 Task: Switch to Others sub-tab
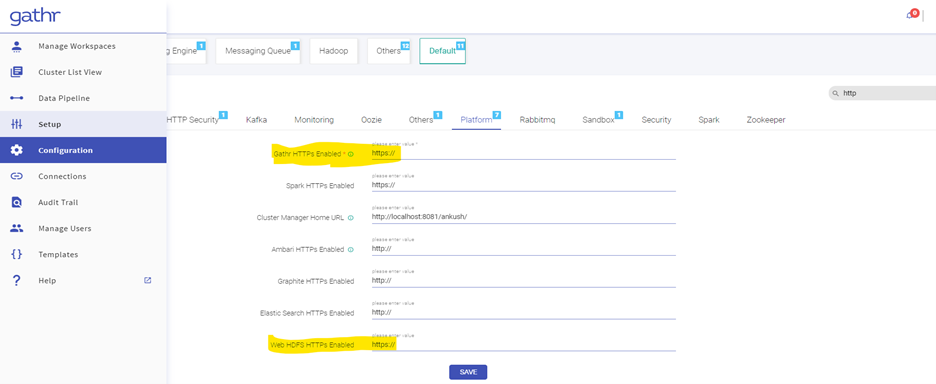pos(421,120)
